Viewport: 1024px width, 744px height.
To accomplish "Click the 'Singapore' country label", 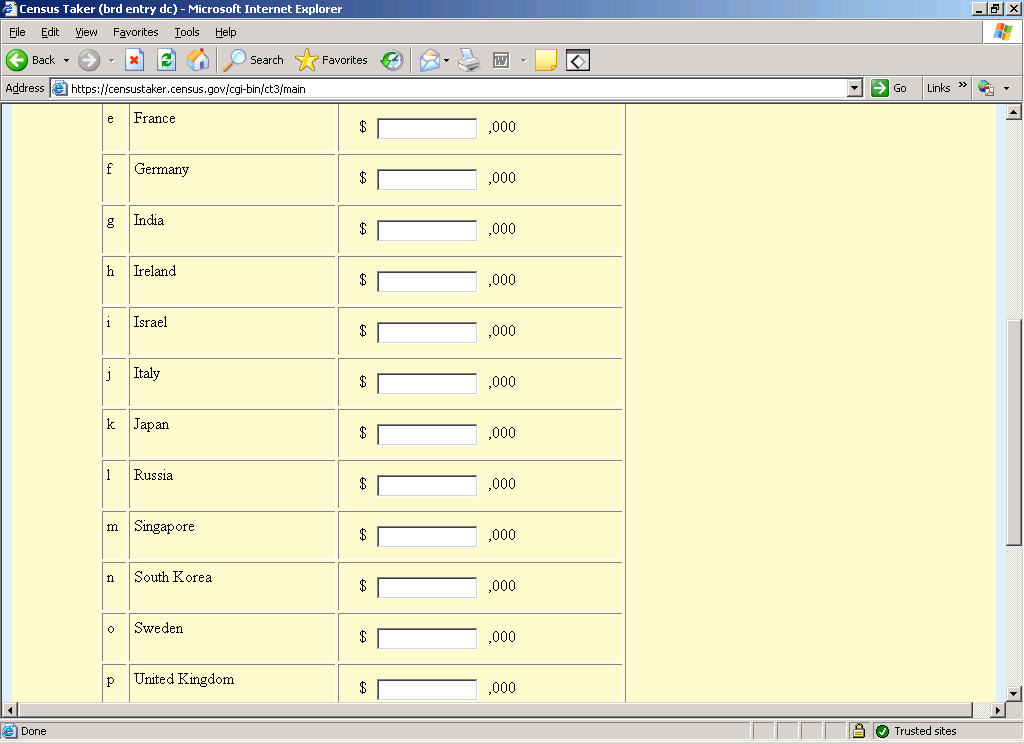I will pyautogui.click(x=165, y=527).
